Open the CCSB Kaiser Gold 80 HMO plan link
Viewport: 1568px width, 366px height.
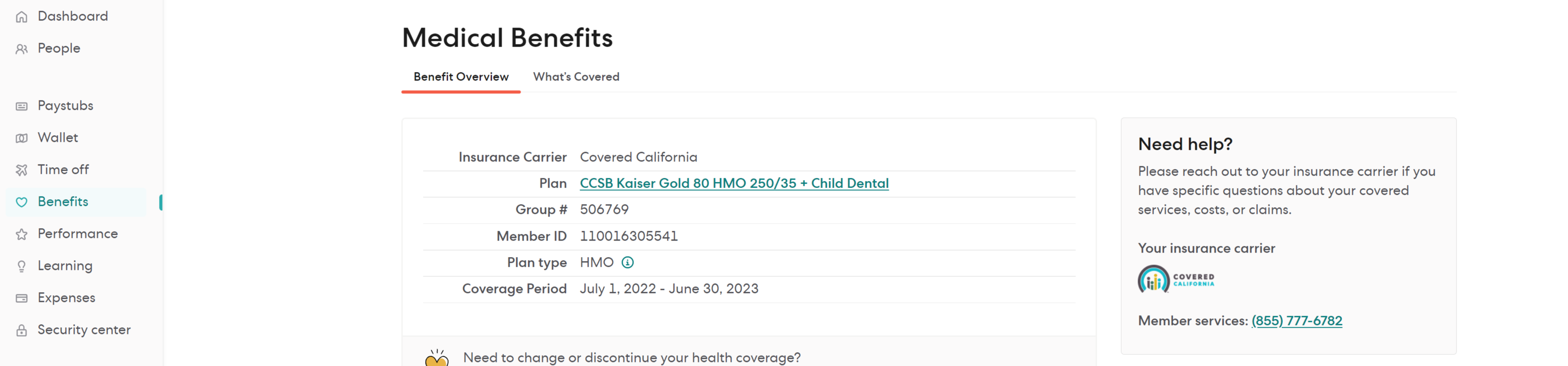(733, 183)
